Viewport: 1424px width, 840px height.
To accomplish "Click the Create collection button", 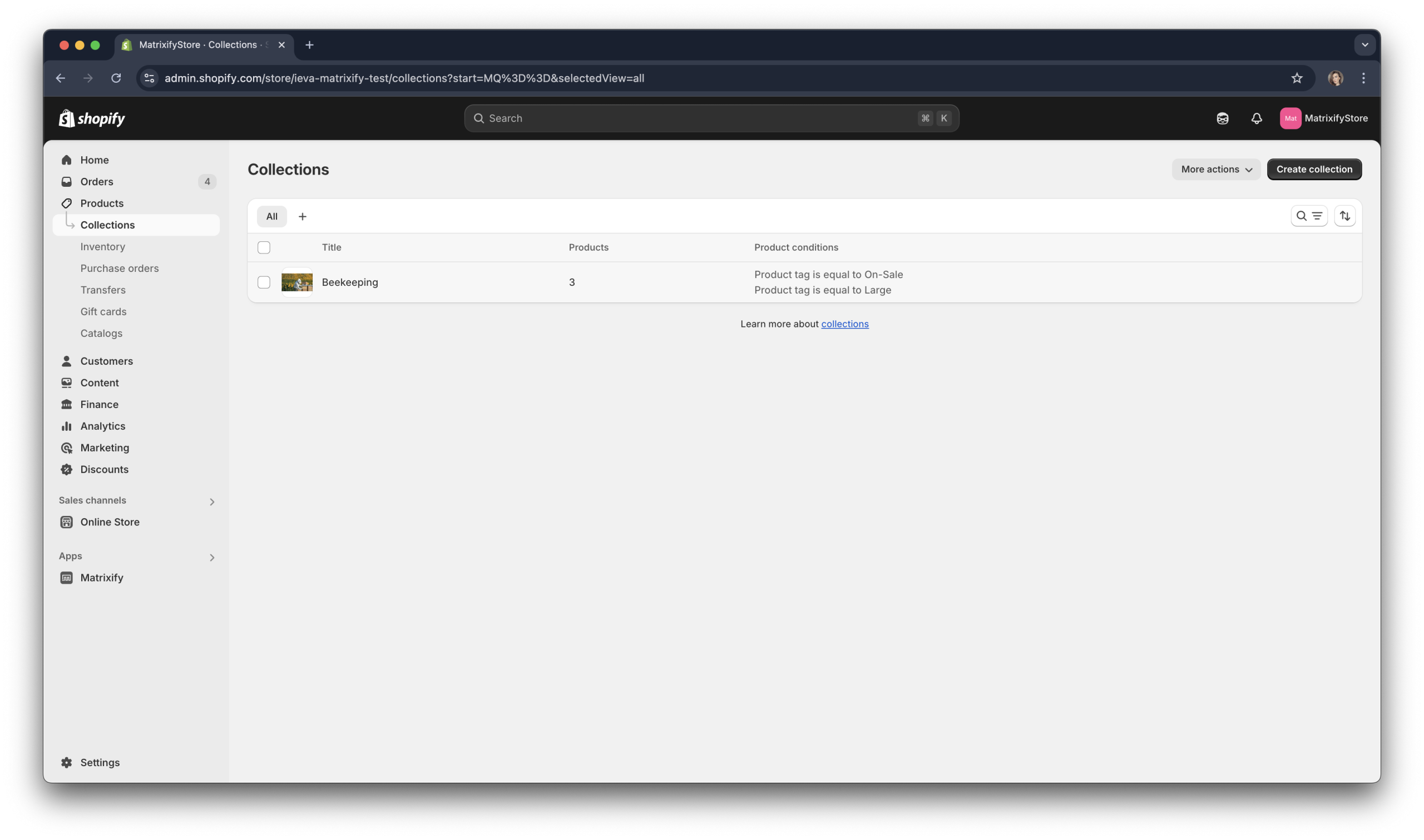I will 1314,169.
